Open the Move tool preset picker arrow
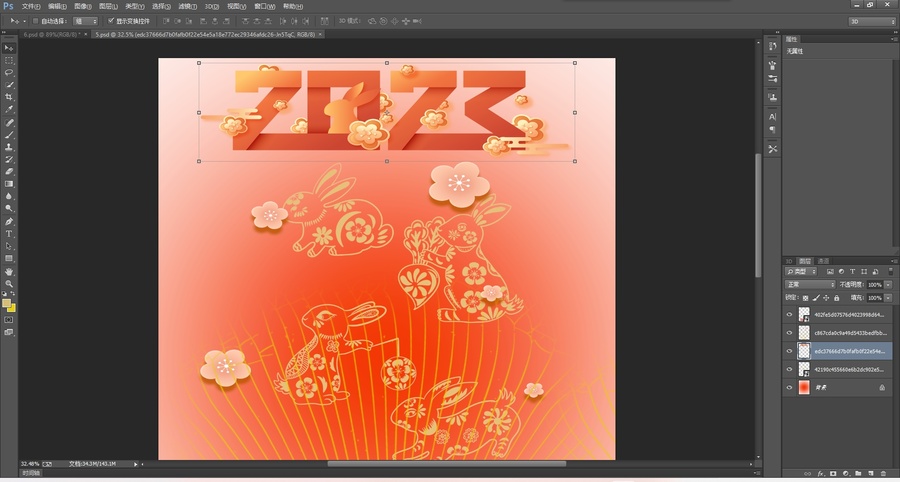The width and height of the screenshot is (900, 482). point(24,21)
